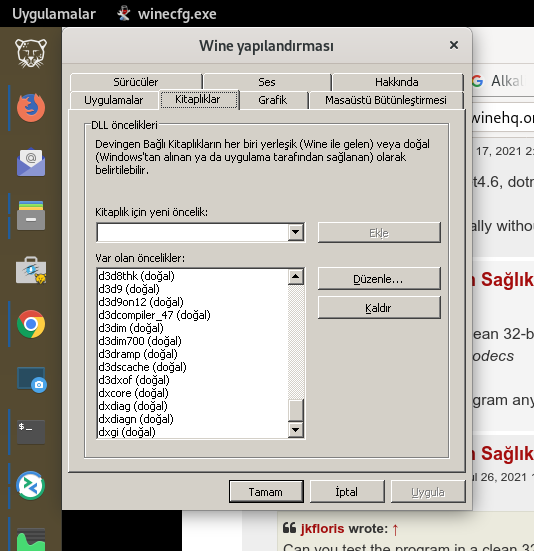Viewport: 534px width, 551px height.
Task: Click the Ekle button
Action: click(x=379, y=233)
